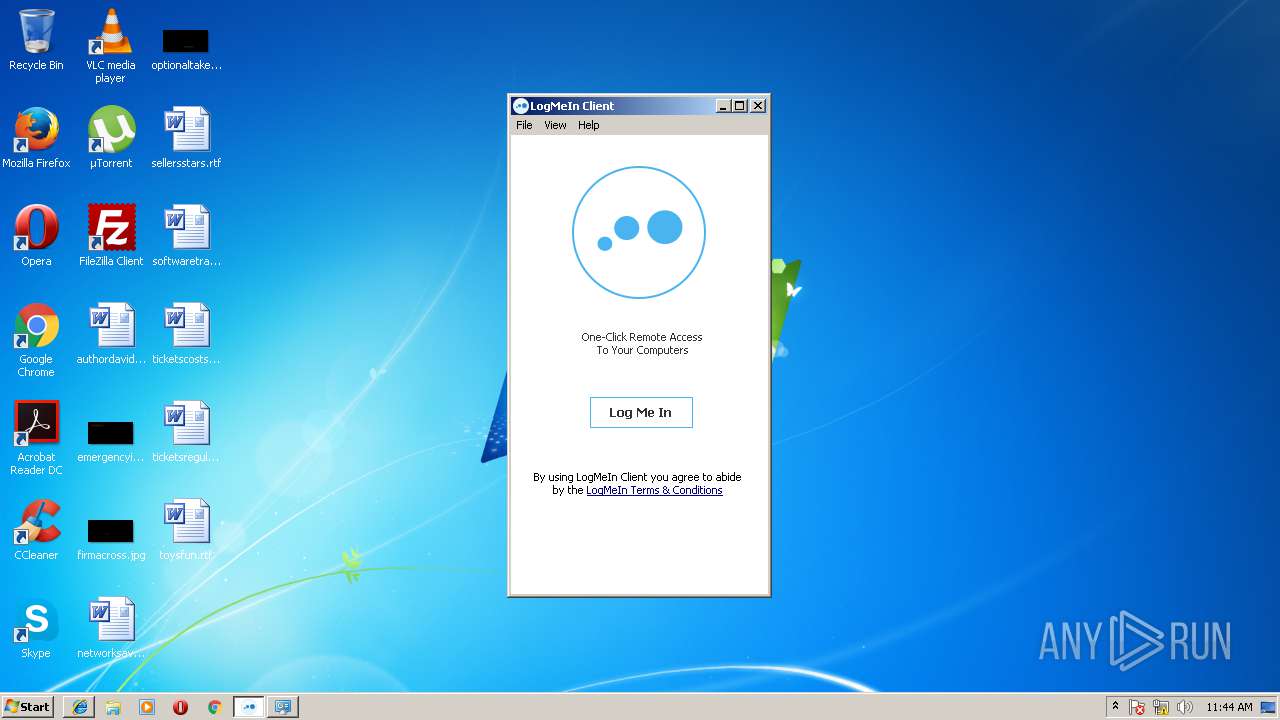1280x720 pixels.
Task: Click the monitor app taskbar button
Action: pos(282,707)
